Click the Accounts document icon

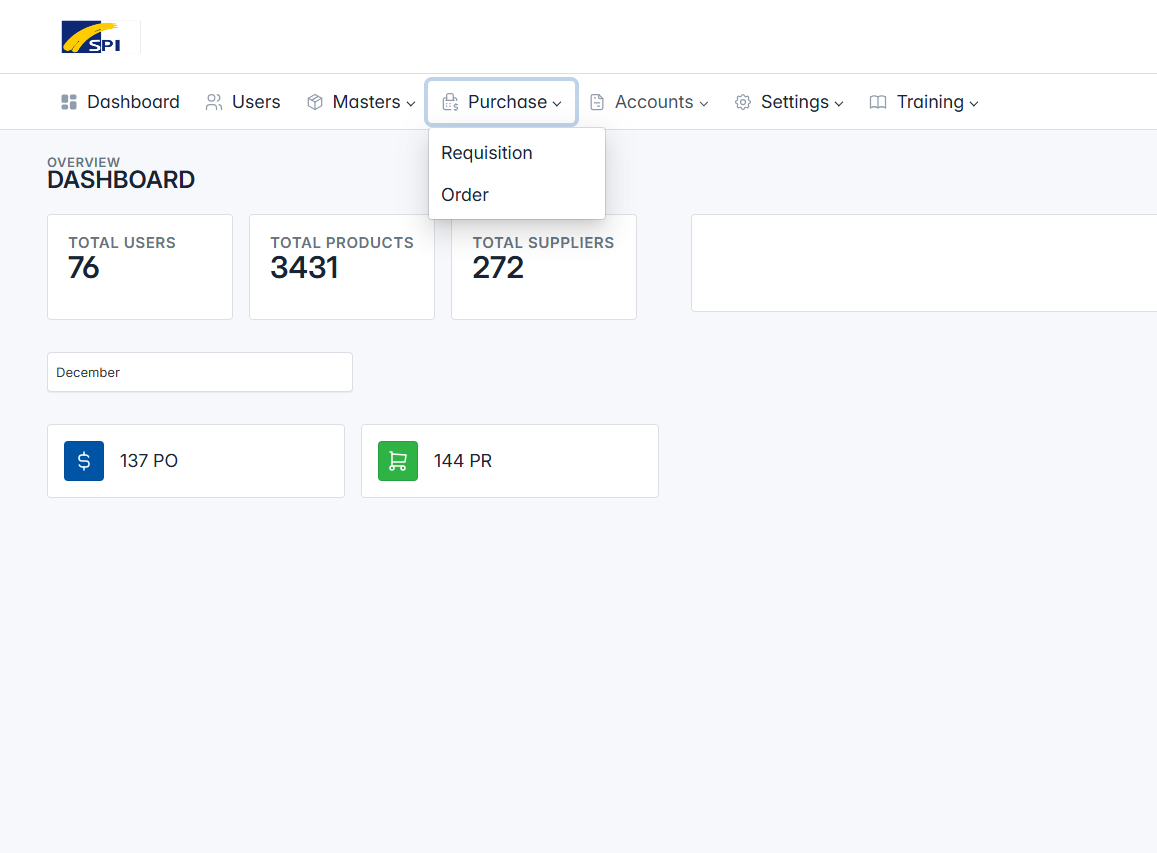[x=597, y=102]
